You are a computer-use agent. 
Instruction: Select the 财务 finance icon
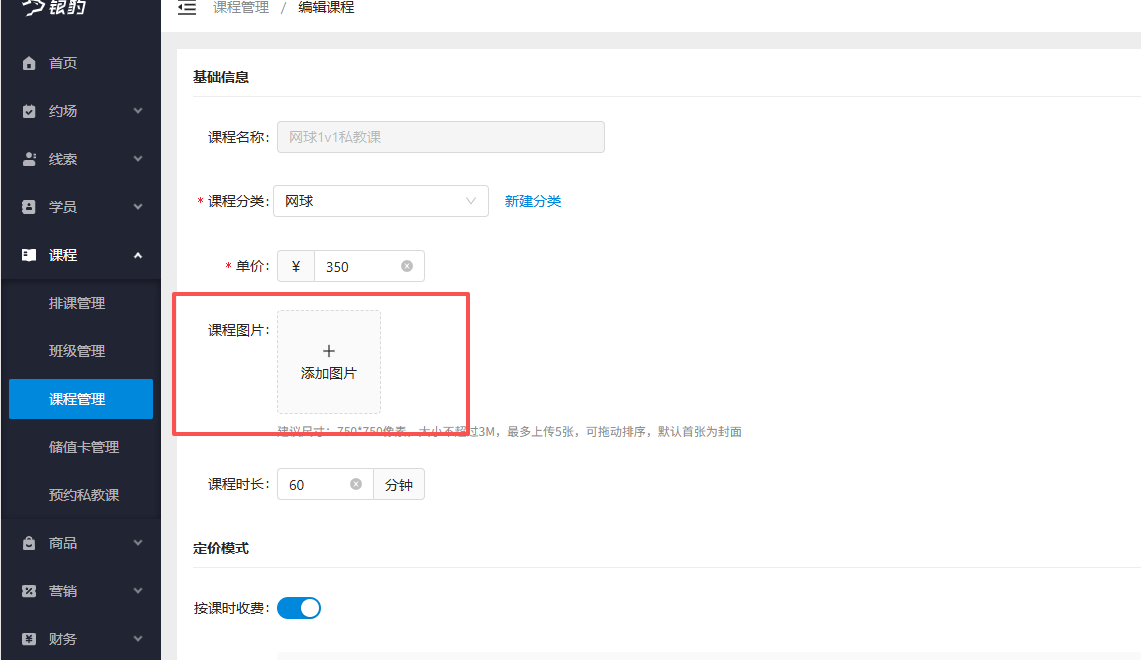coord(27,638)
